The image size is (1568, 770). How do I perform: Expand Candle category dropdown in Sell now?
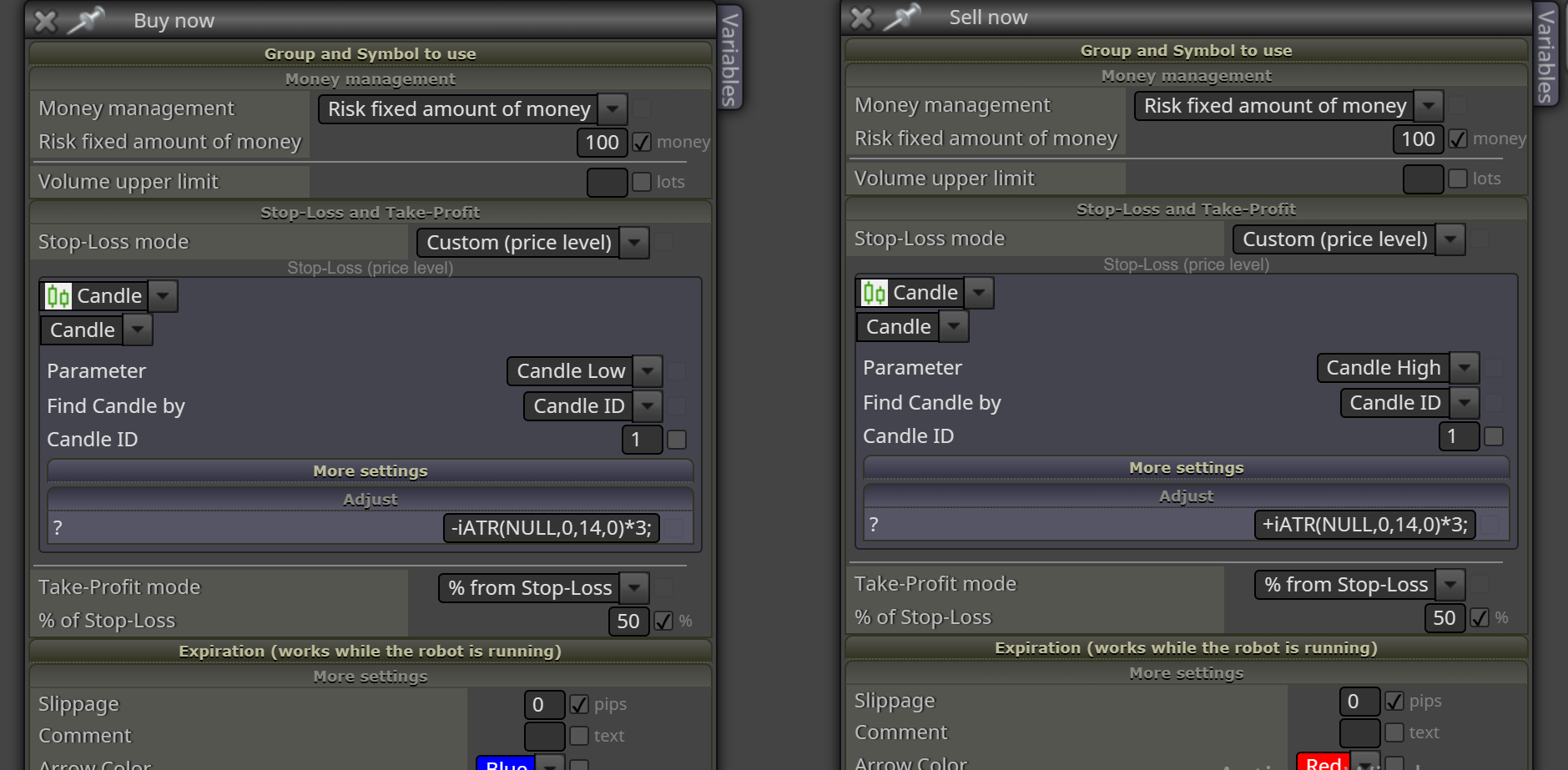point(980,293)
